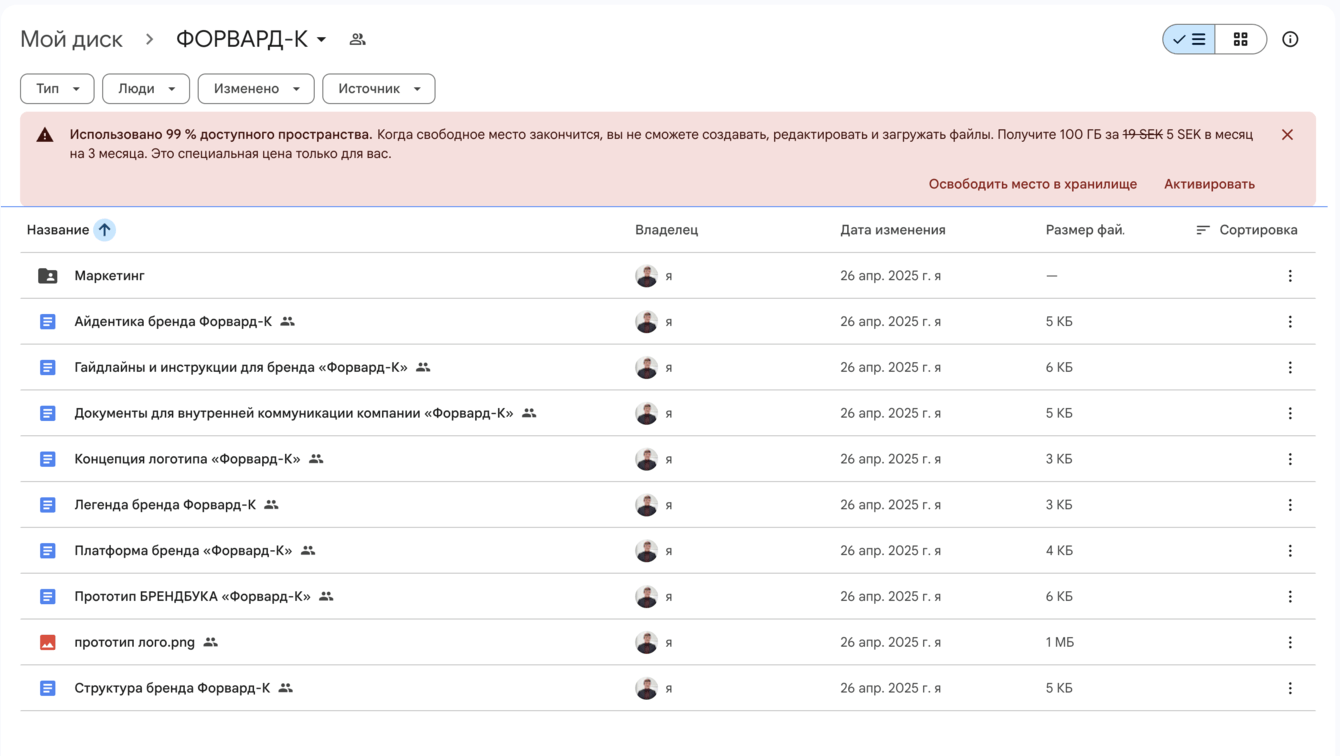Dismiss the storage warning banner
Screen dimensions: 1340x756
pos(1287,135)
